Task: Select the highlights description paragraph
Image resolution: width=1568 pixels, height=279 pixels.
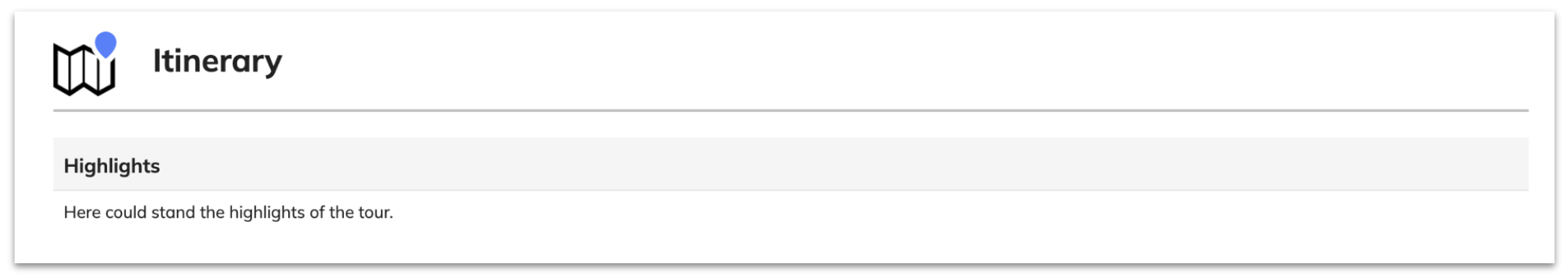Action: pos(228,213)
